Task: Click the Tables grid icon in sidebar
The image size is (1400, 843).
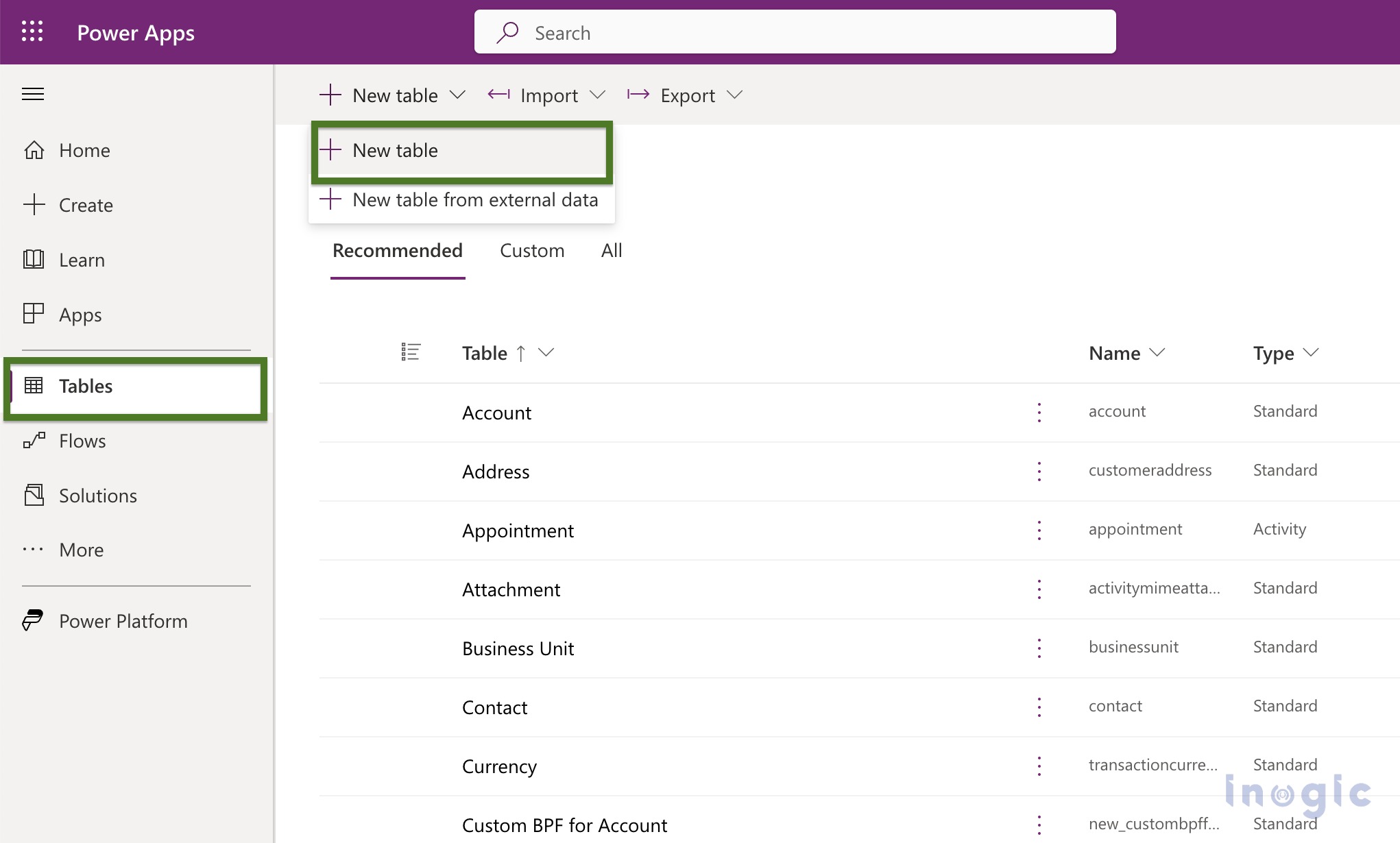Action: [x=34, y=385]
